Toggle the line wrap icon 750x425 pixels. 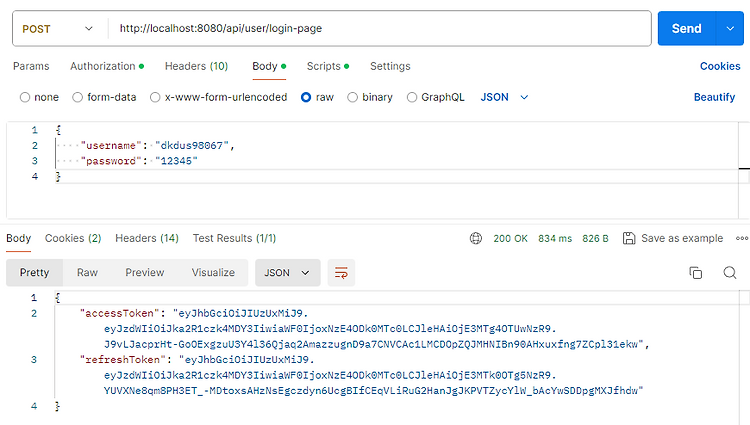[x=341, y=272]
